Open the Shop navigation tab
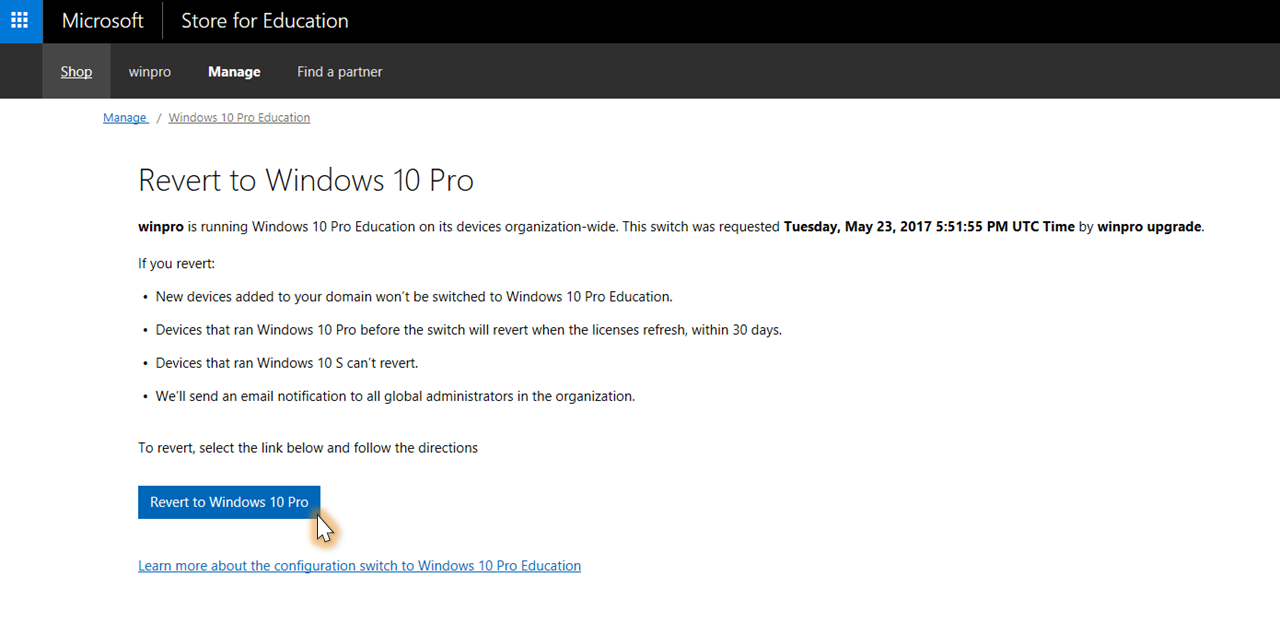 coord(76,72)
